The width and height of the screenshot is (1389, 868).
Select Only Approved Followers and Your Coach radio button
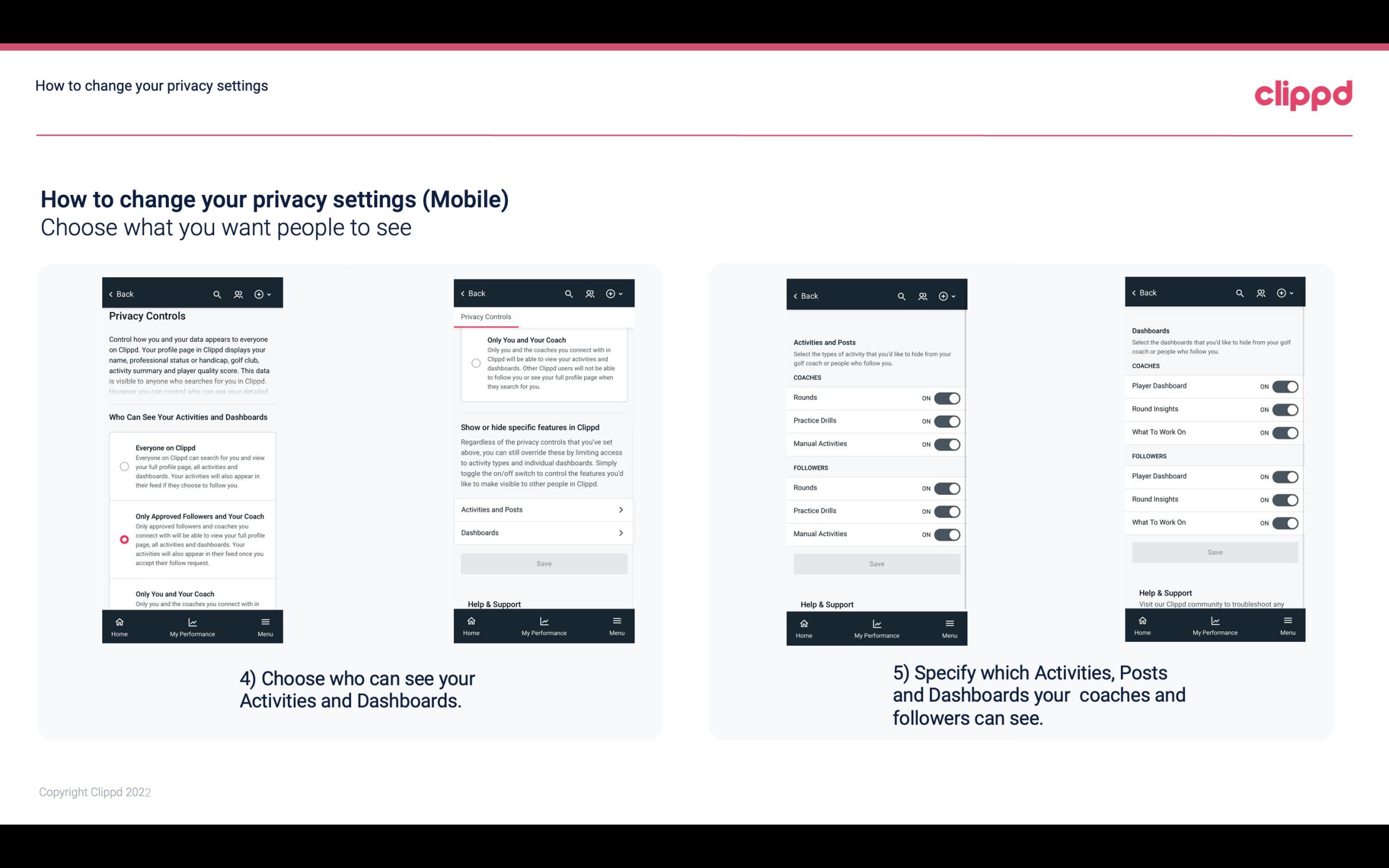123,539
